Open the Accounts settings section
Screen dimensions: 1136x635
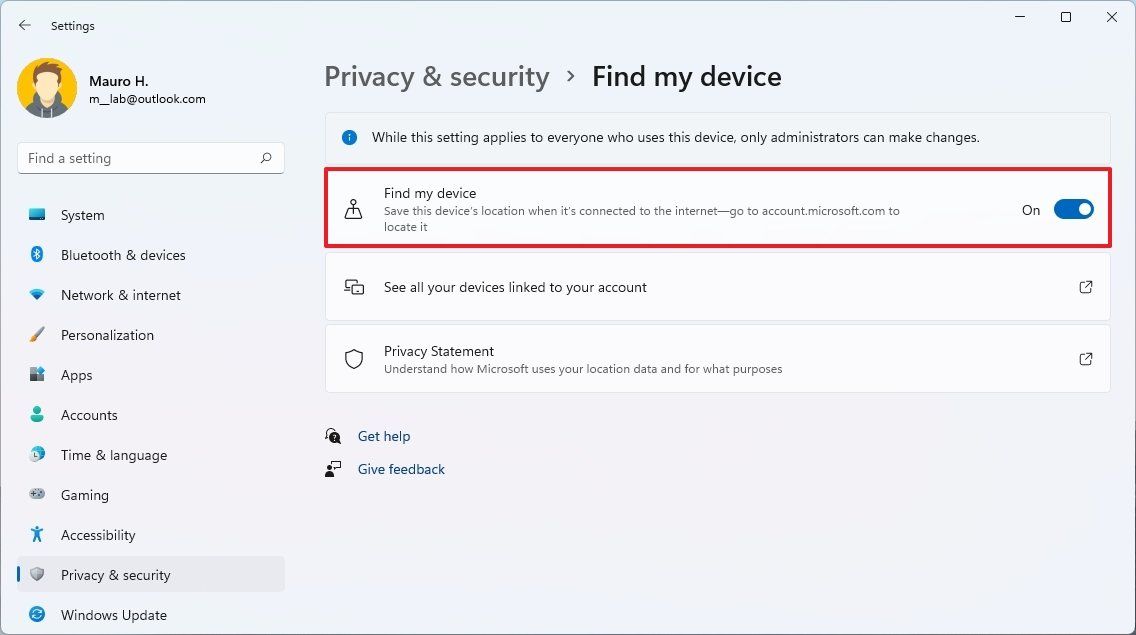89,414
